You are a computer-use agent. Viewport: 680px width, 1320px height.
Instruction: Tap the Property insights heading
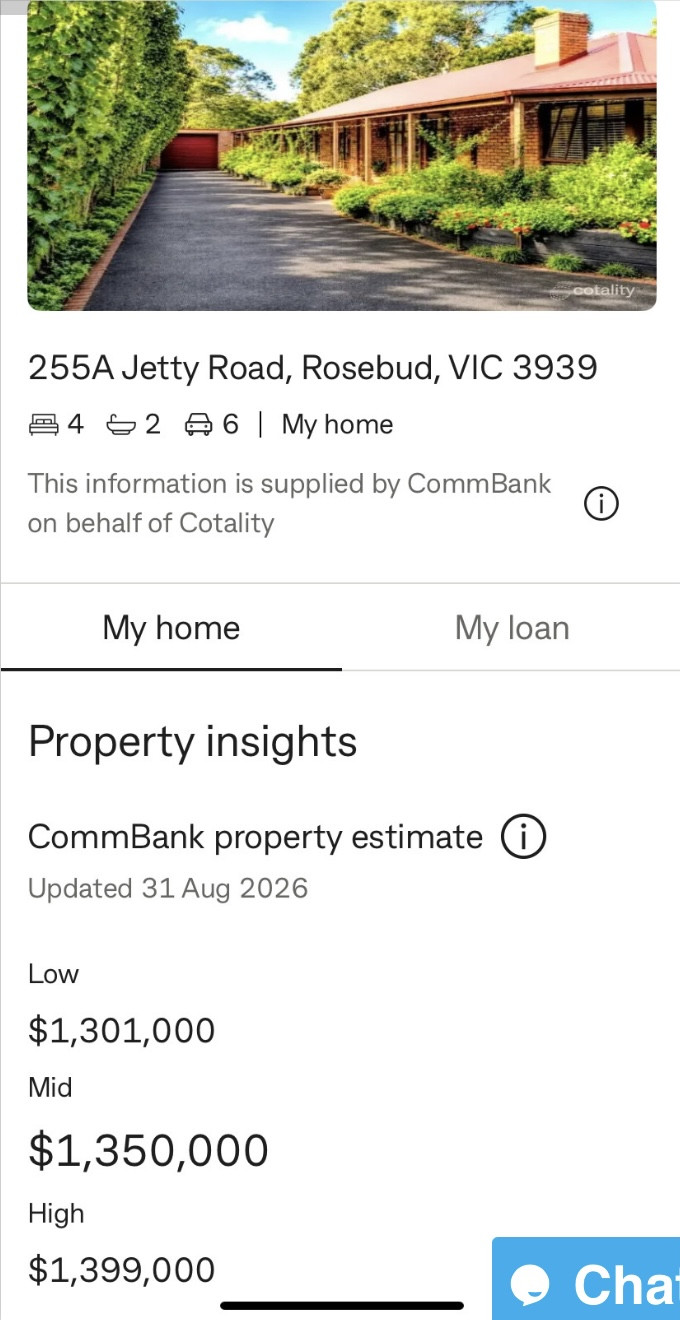(x=192, y=742)
